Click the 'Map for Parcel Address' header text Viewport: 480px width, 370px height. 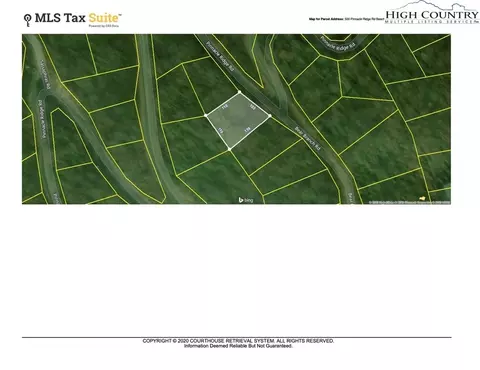tap(346, 19)
